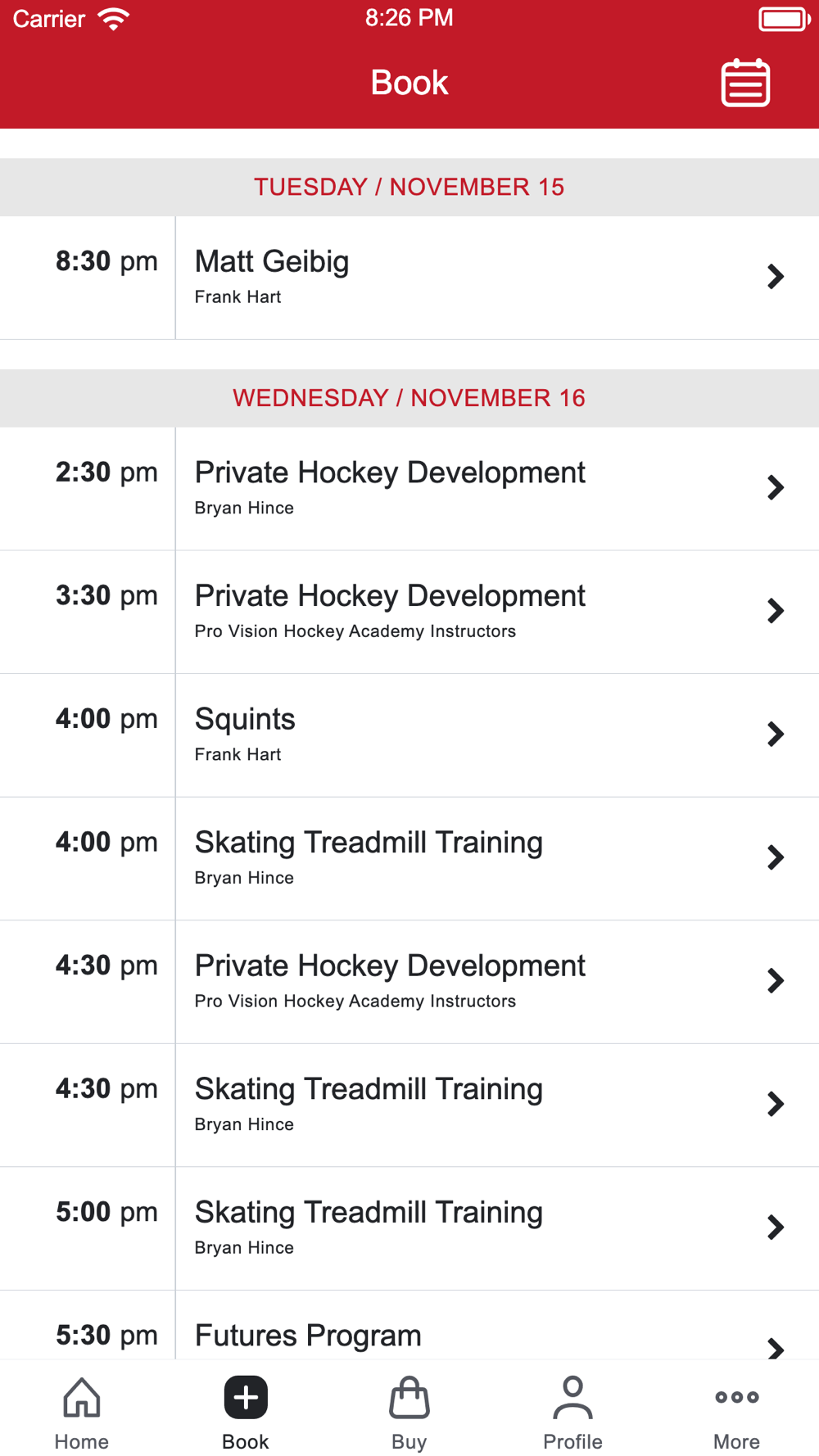Select the 4:00 pm Skating Treadmill Training session
The height and width of the screenshot is (1456, 819).
(x=409, y=858)
